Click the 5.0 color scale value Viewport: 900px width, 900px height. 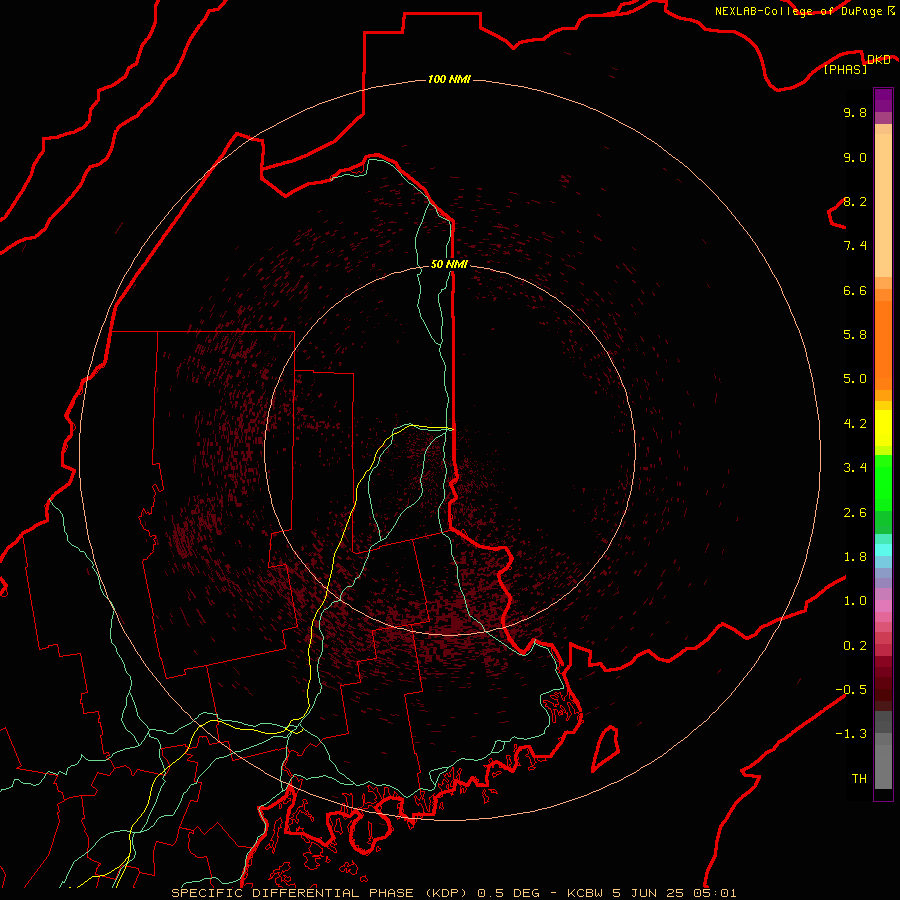click(x=855, y=379)
